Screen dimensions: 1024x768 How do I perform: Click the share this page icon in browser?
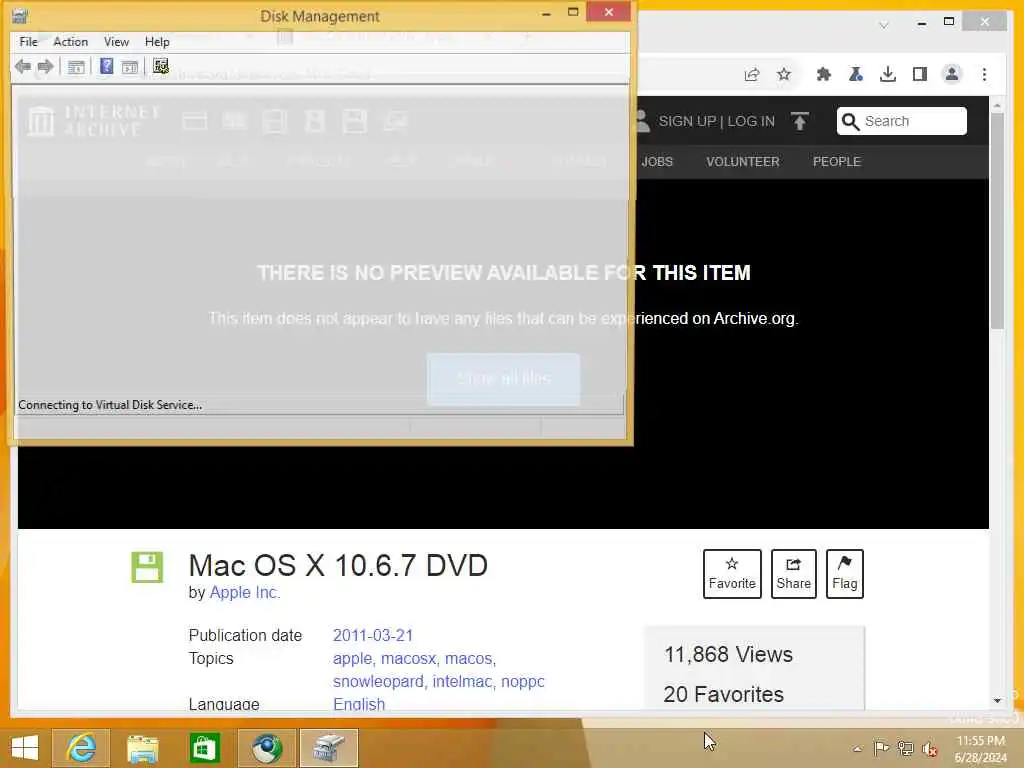tap(752, 74)
